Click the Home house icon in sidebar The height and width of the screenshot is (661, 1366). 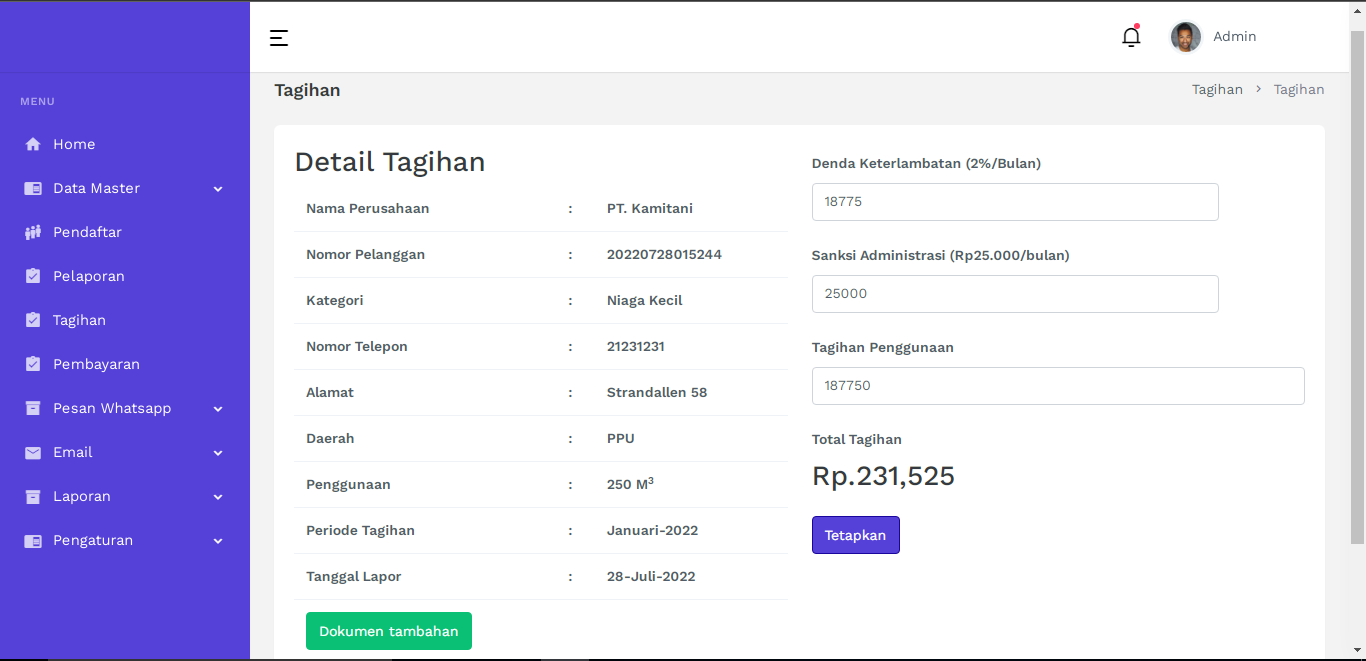pyautogui.click(x=33, y=144)
